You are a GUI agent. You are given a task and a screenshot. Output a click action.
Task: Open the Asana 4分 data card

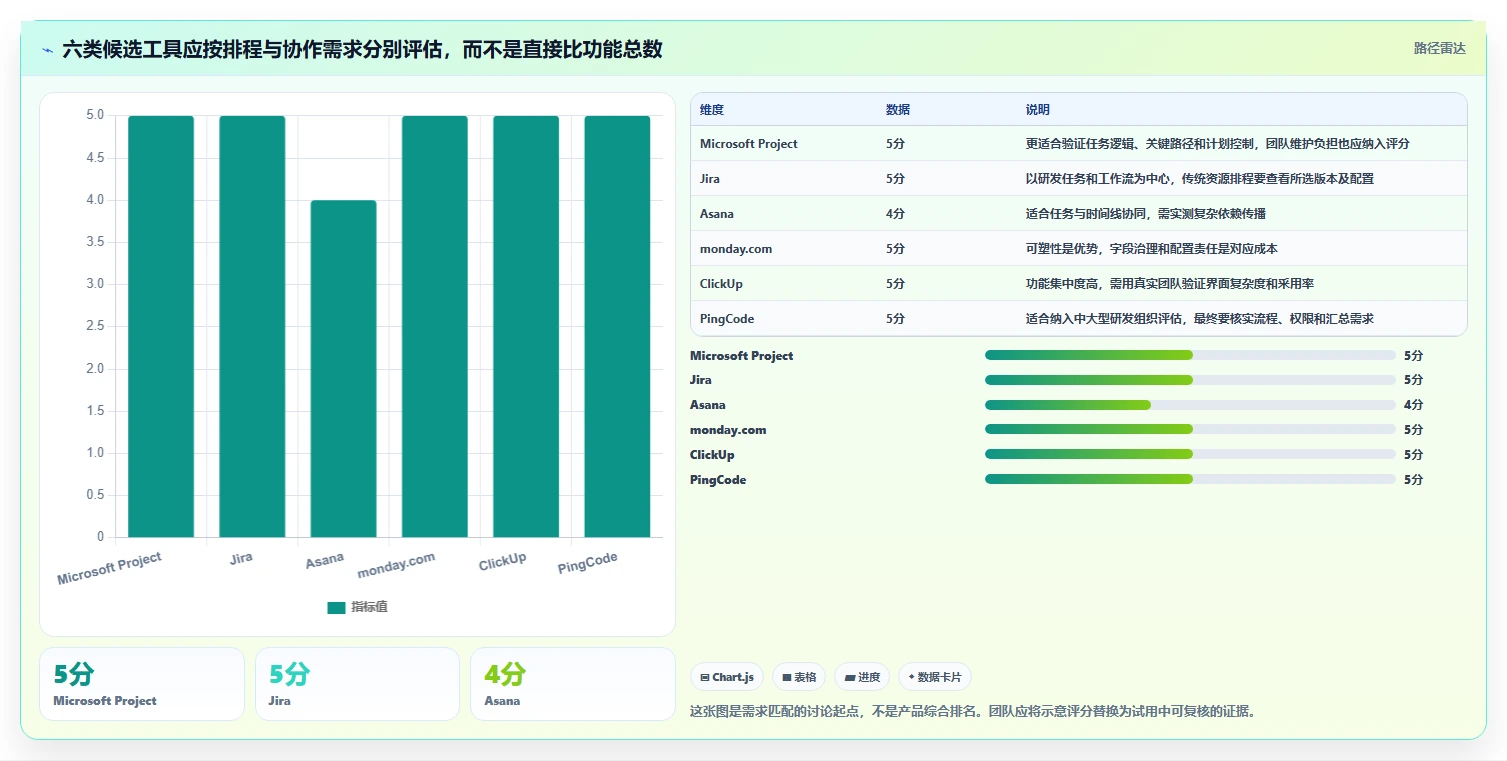coord(573,684)
